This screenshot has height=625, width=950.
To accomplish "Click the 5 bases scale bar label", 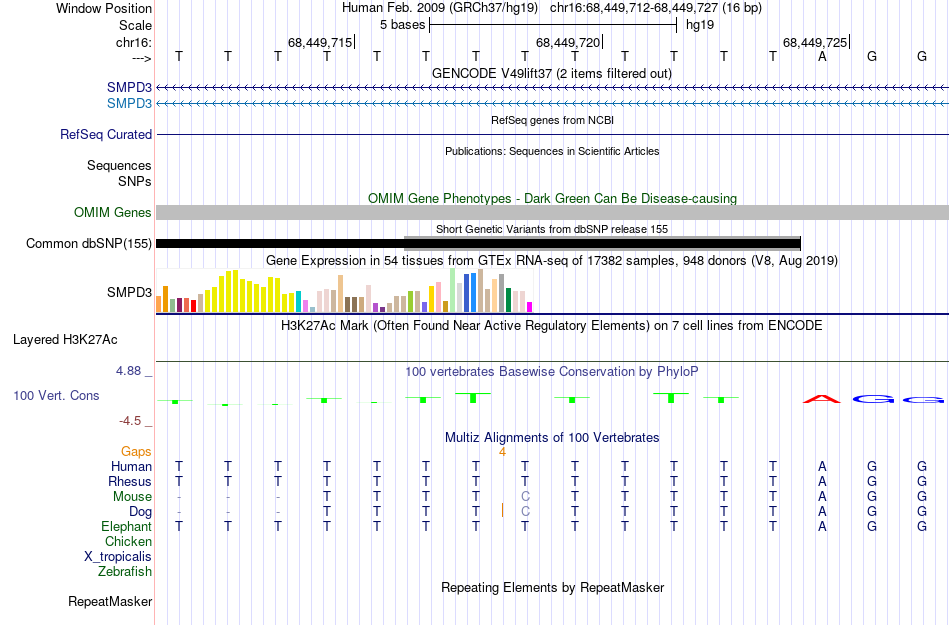I will [x=402, y=25].
